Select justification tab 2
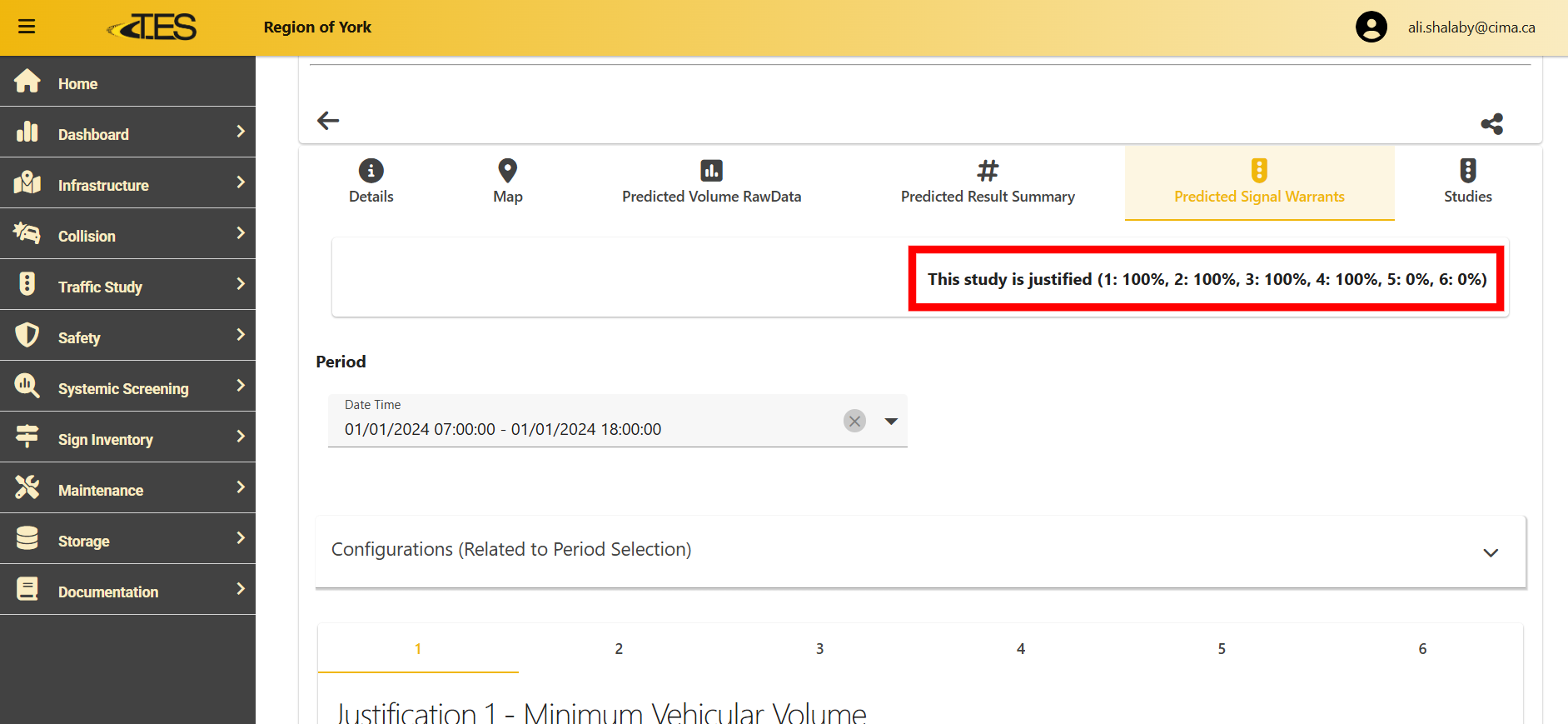 click(619, 648)
